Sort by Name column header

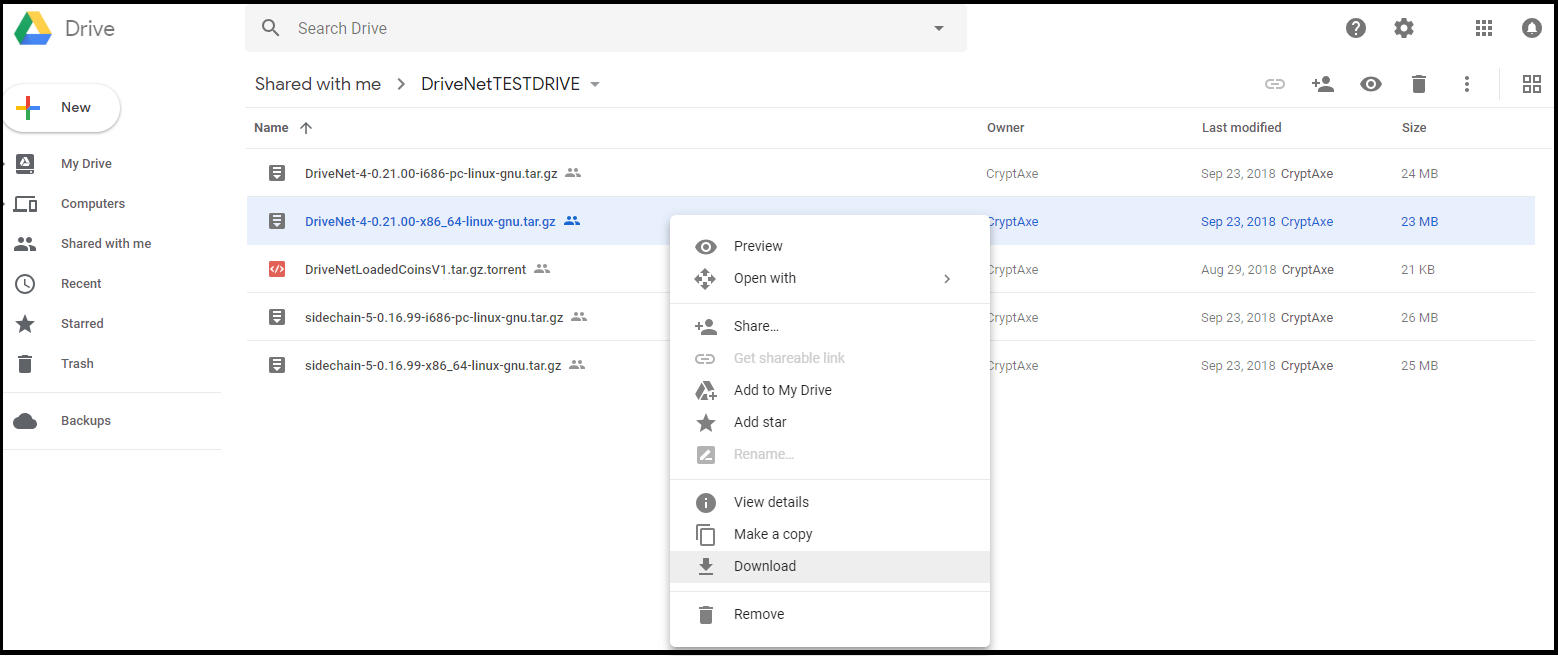tap(271, 128)
